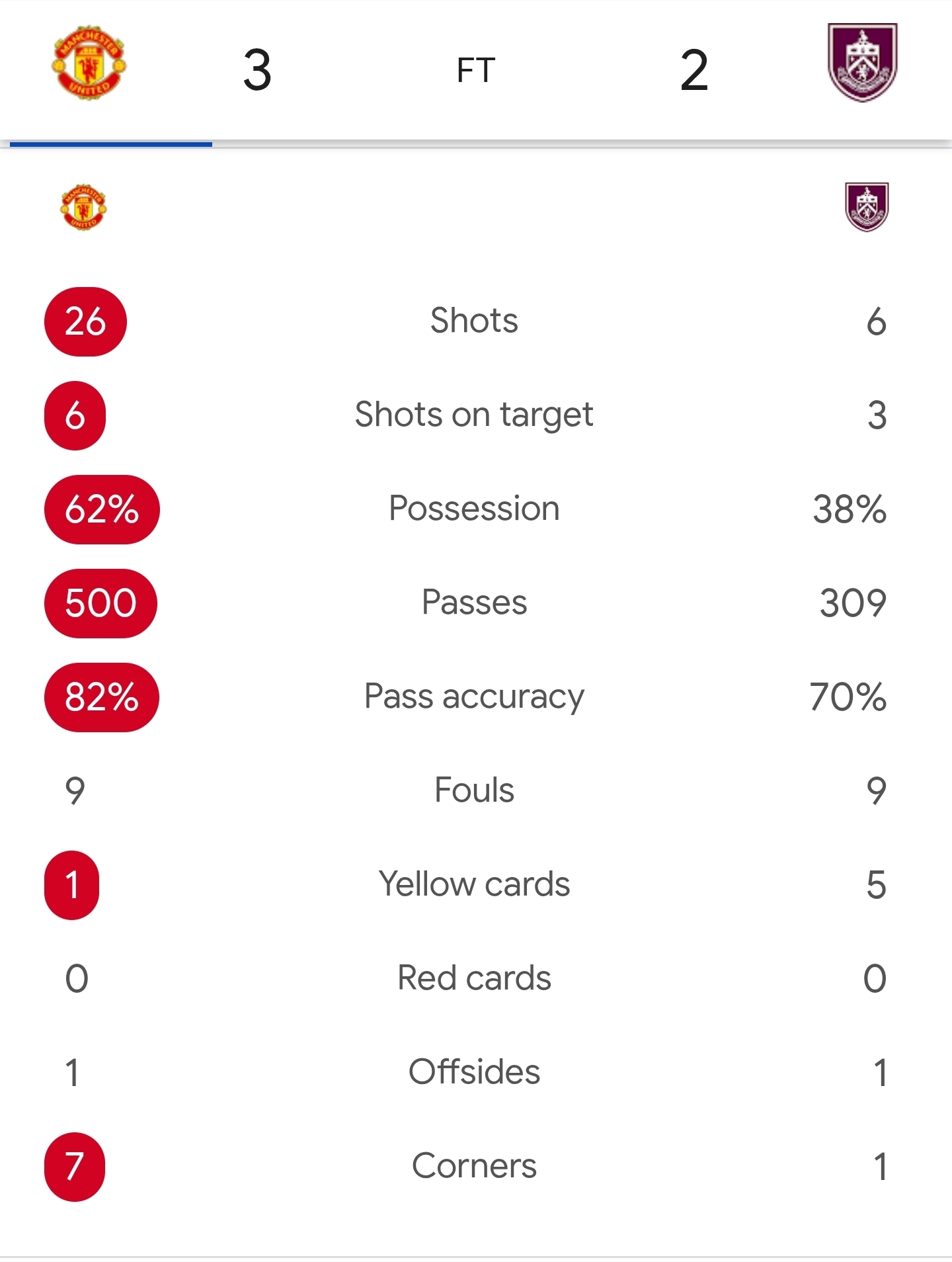Click the Possession stat label
952x1262 pixels.
coord(474,508)
